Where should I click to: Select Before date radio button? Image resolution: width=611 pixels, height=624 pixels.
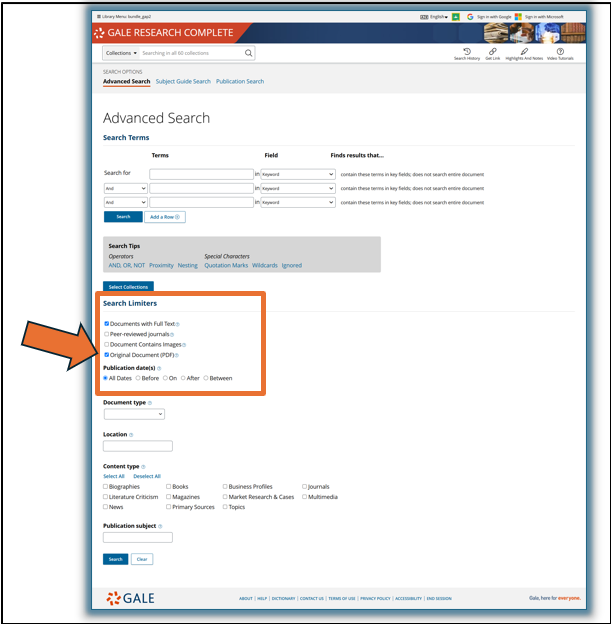(x=138, y=378)
